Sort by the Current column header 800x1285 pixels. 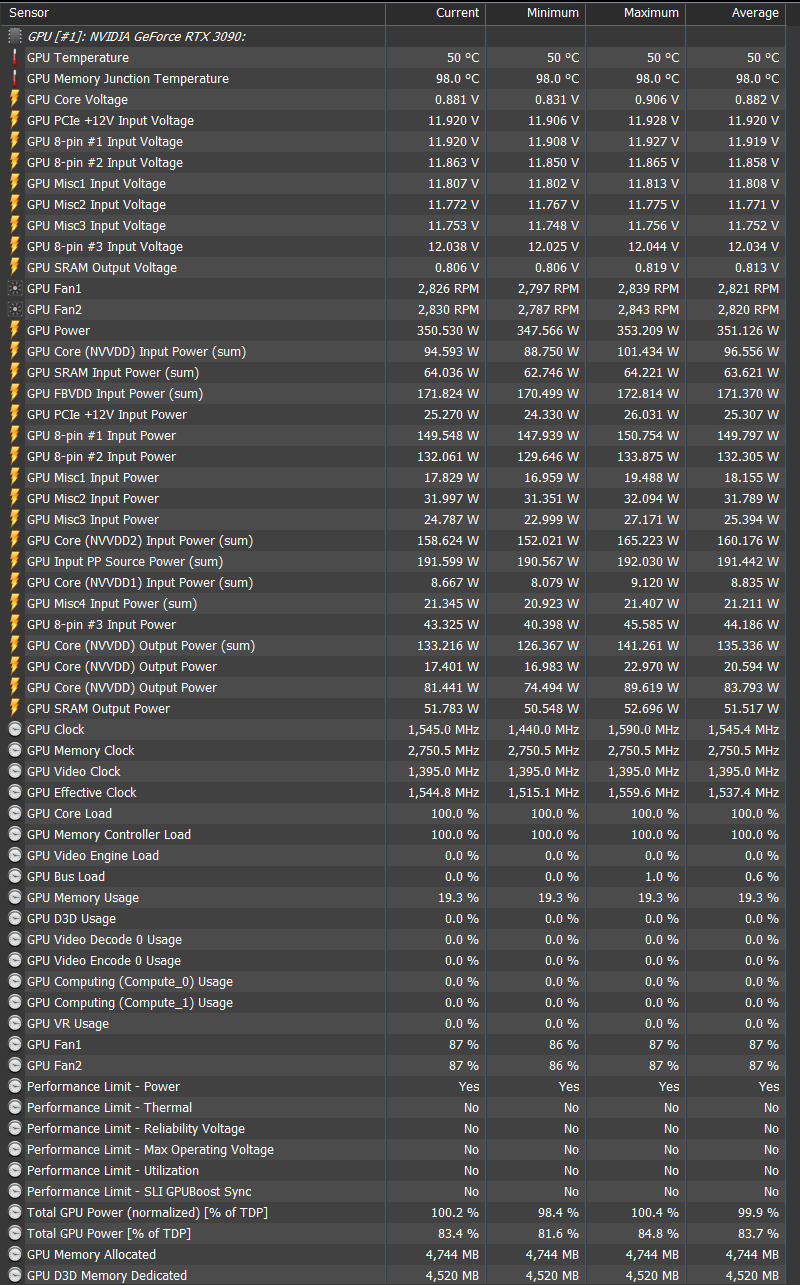click(x=435, y=13)
